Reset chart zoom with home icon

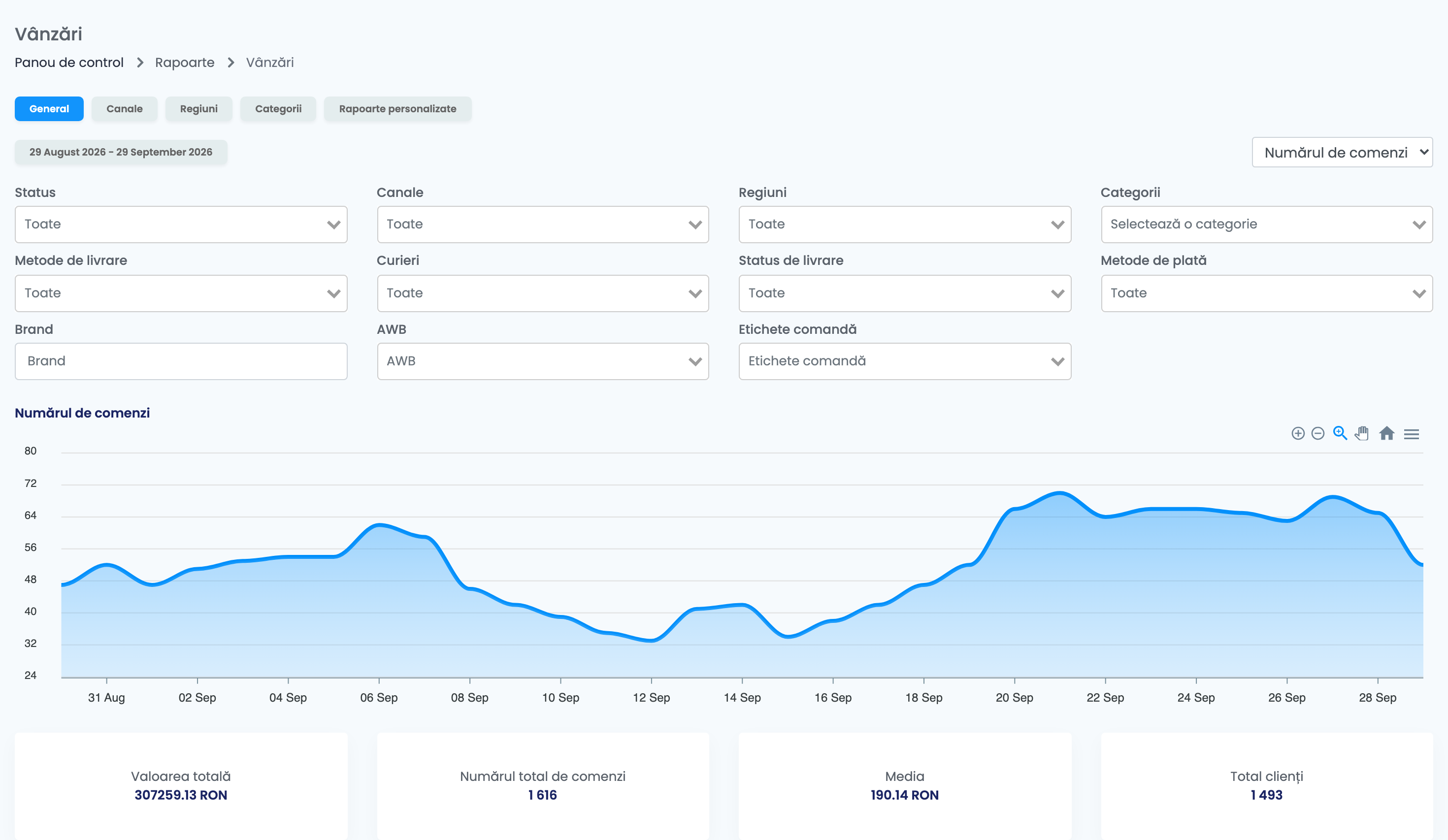coord(1386,433)
